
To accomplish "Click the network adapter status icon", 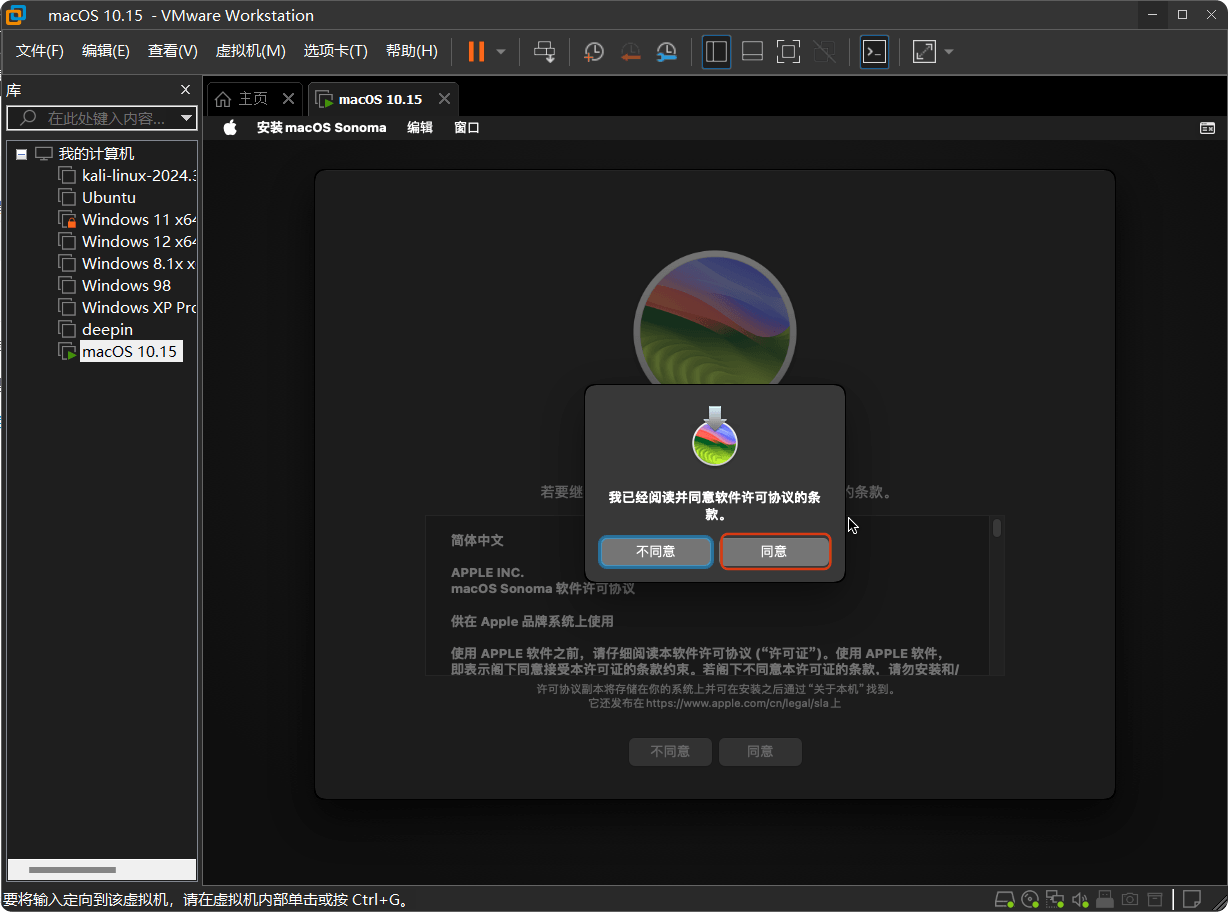I will coord(1055,899).
